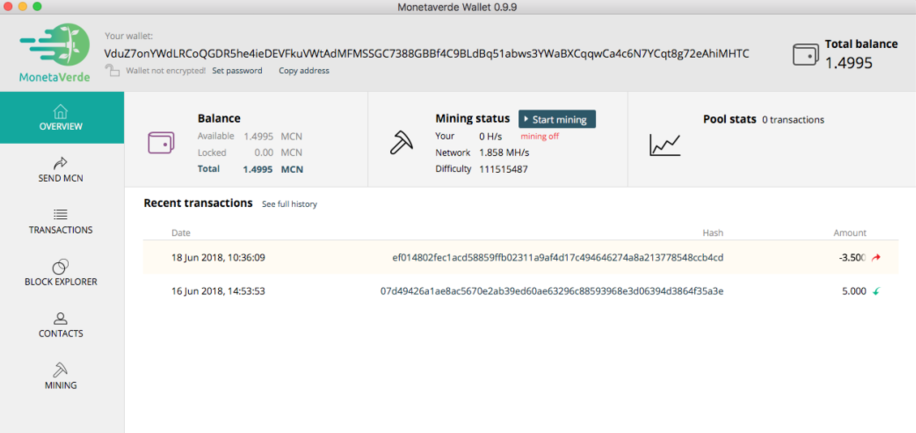Select the 16 Jun 2018 transaction date
Image resolution: width=916 pixels, height=433 pixels.
[x=218, y=291]
